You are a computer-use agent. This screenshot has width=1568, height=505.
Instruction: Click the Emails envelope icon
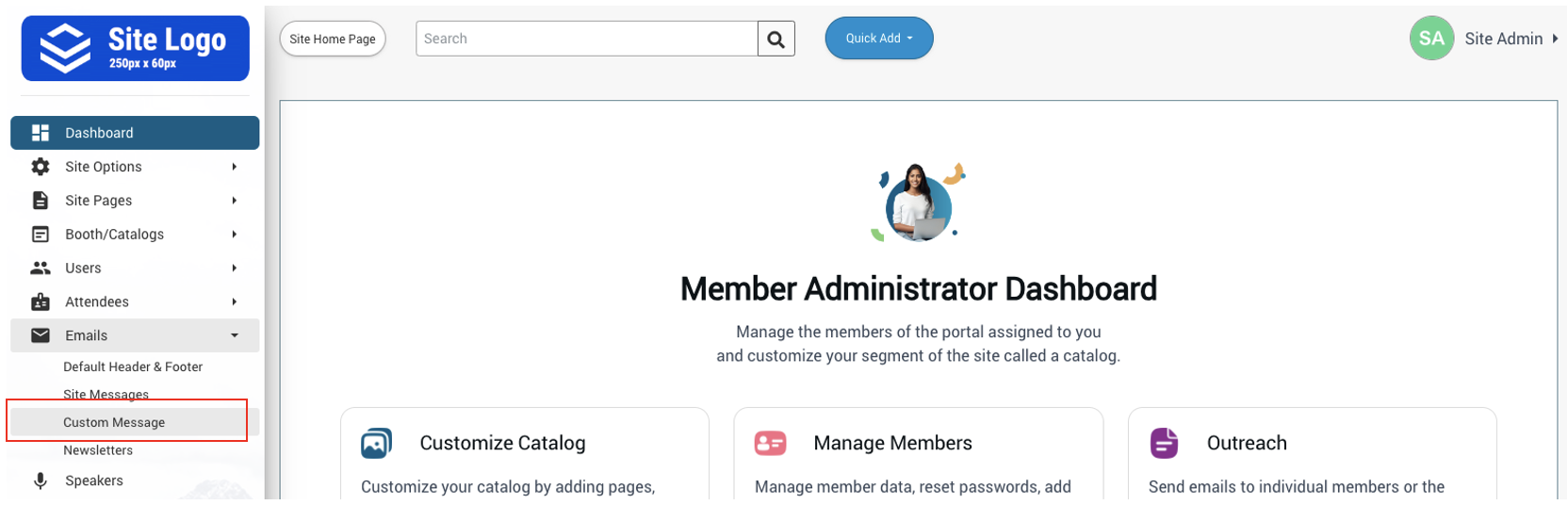tap(41, 335)
